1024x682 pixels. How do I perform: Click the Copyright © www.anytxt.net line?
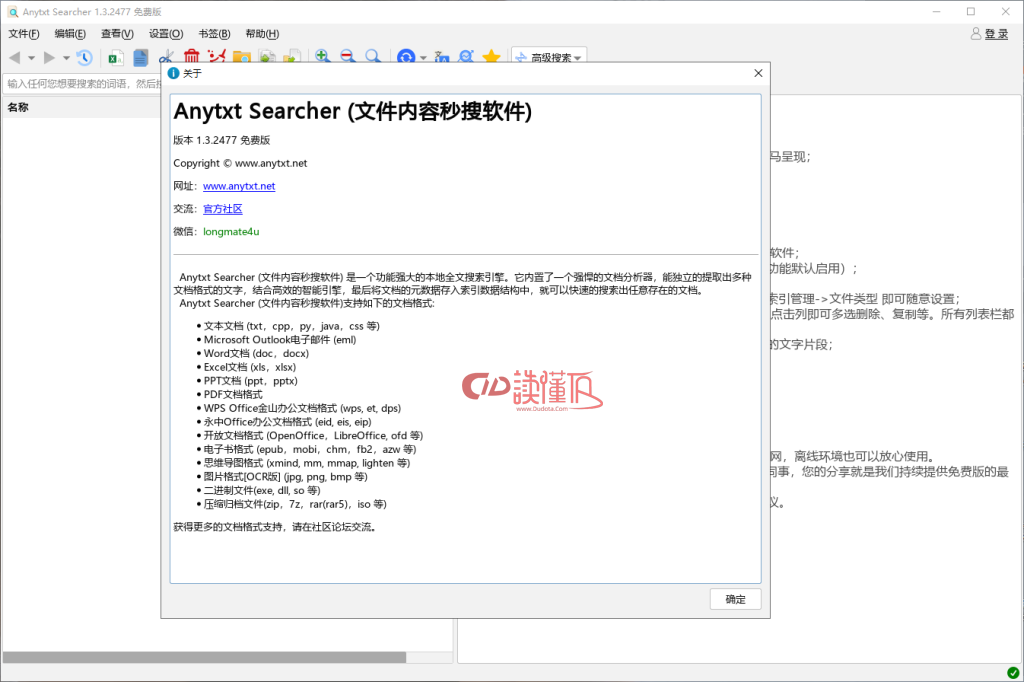(240, 163)
